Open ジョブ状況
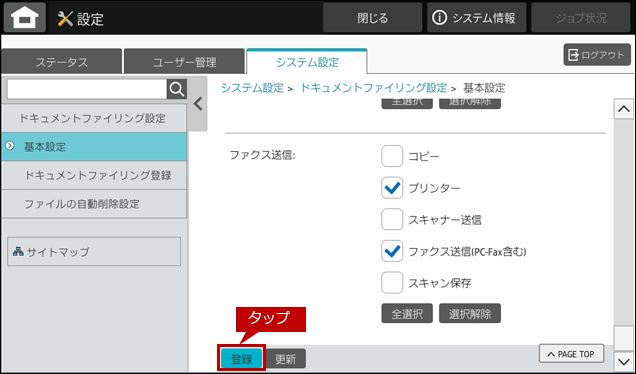The image size is (636, 374). tap(581, 17)
